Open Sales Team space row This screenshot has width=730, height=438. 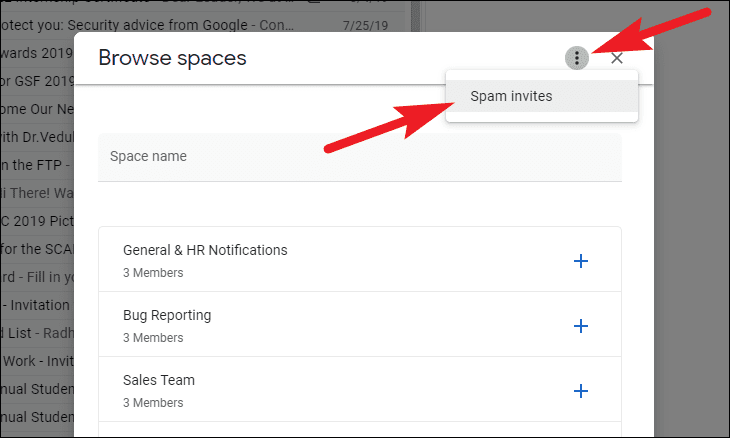(360, 390)
